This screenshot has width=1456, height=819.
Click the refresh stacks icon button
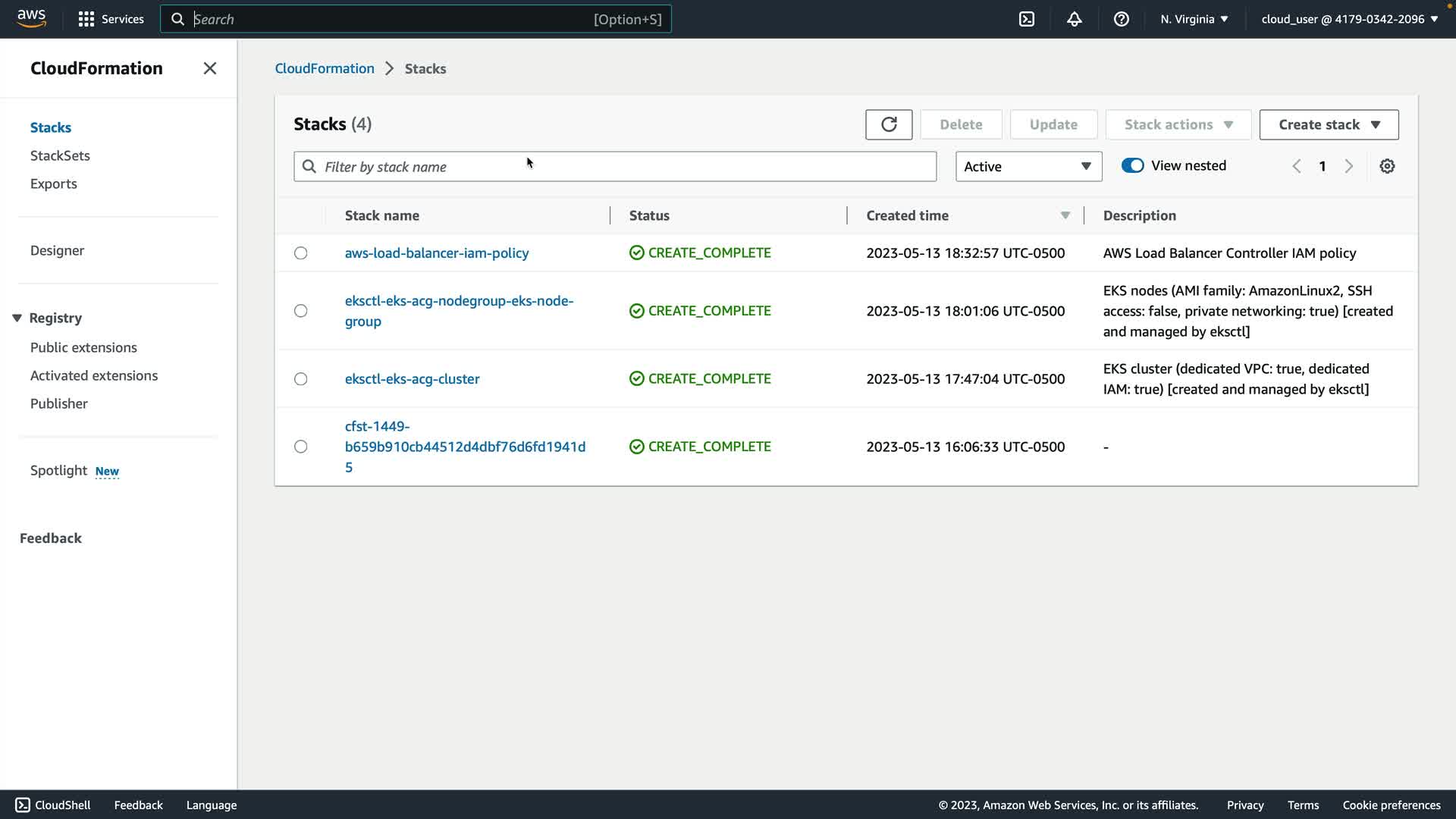click(x=889, y=124)
